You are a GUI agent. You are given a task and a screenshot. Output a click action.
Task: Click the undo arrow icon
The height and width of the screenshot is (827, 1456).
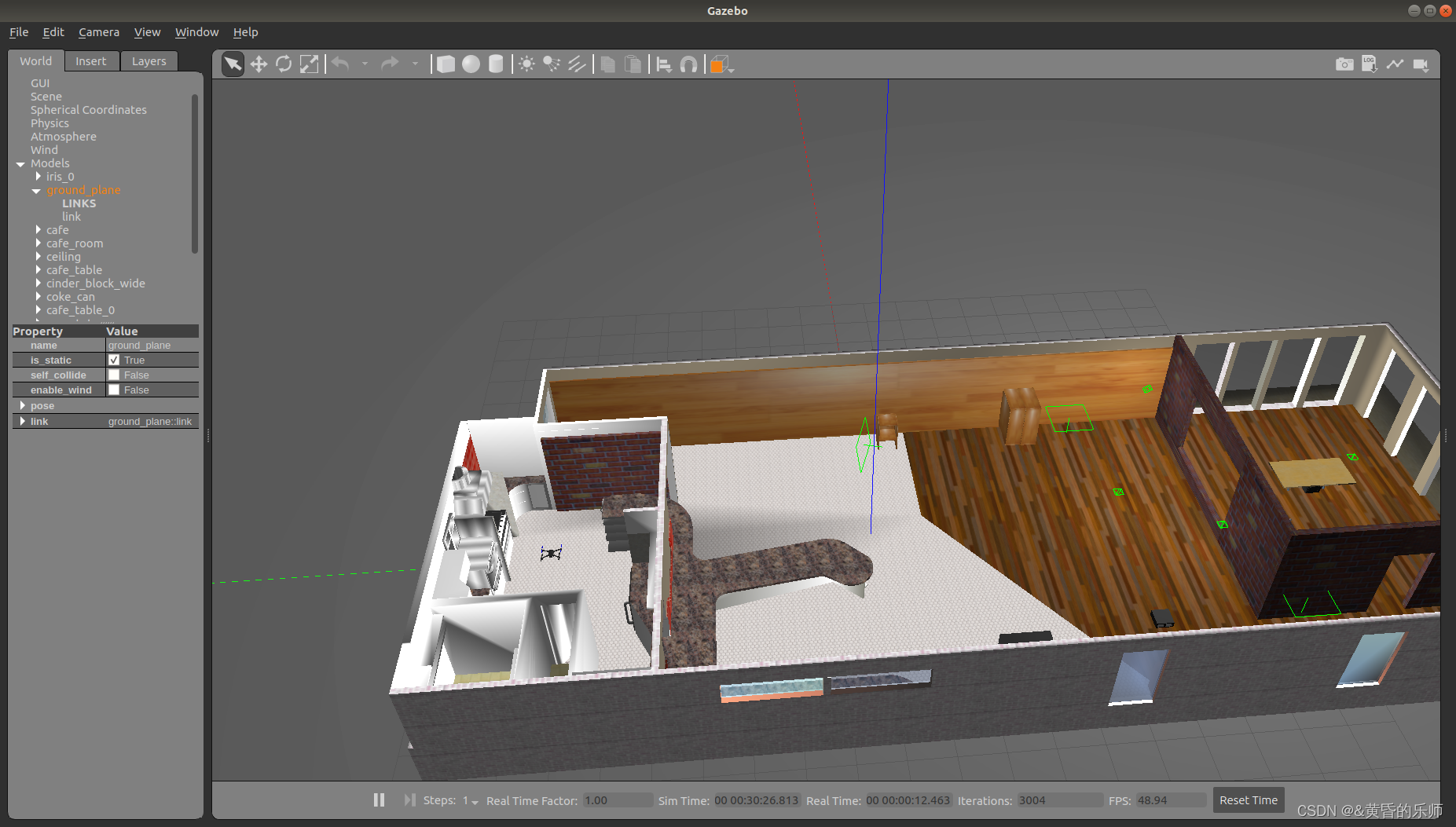(340, 64)
